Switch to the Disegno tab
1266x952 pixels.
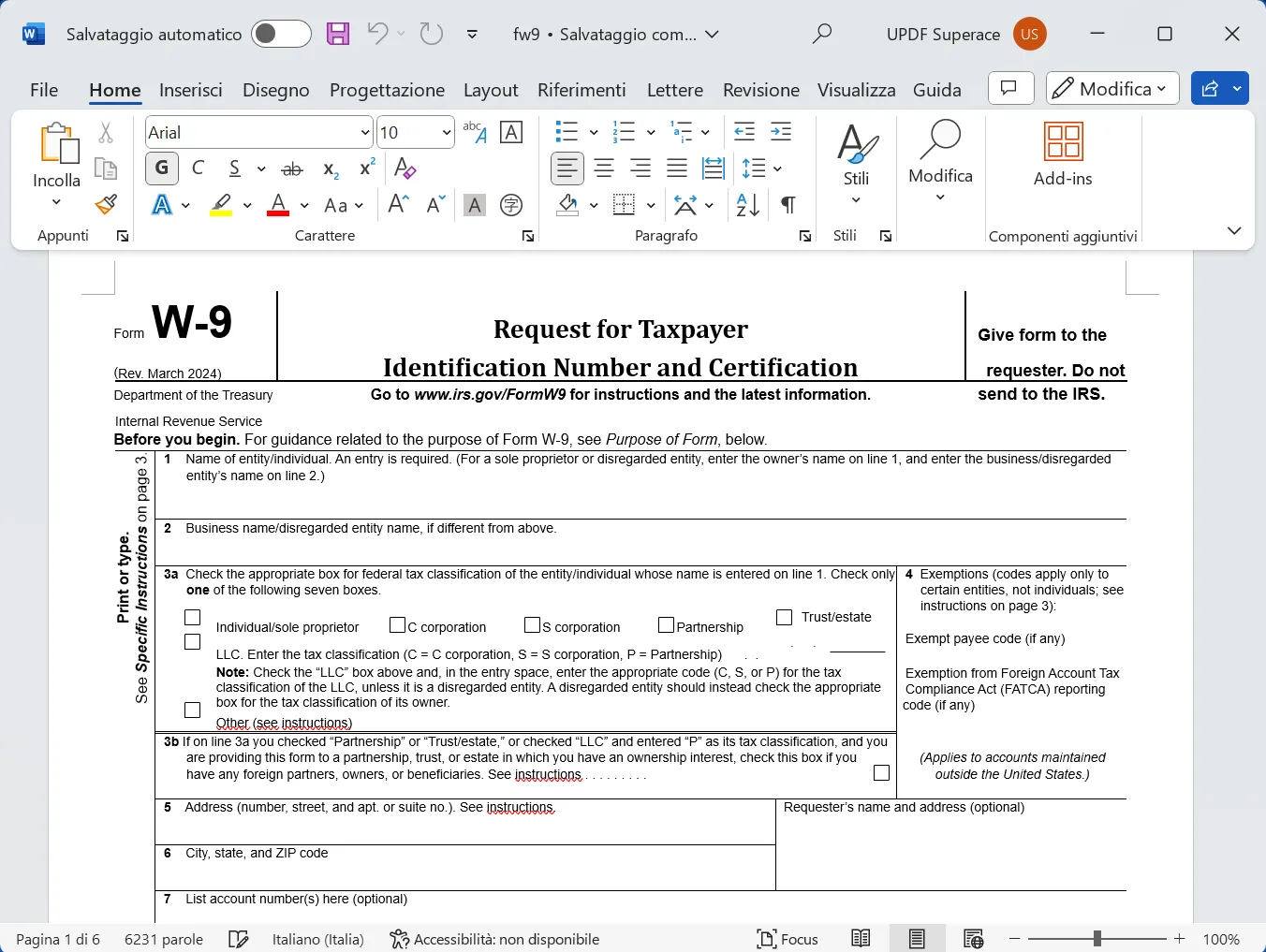pyautogui.click(x=275, y=90)
